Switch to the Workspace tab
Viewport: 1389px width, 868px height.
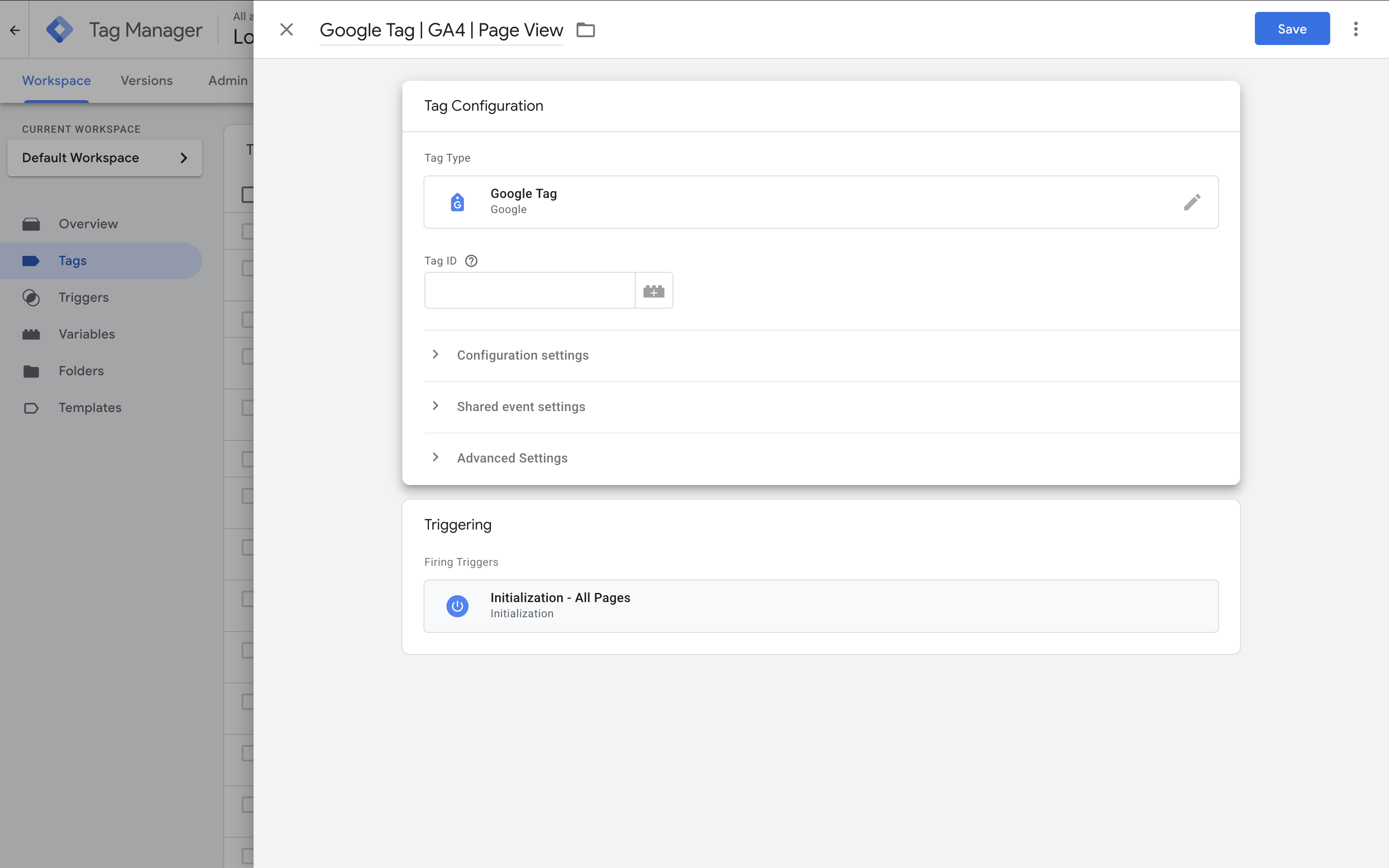click(x=56, y=80)
